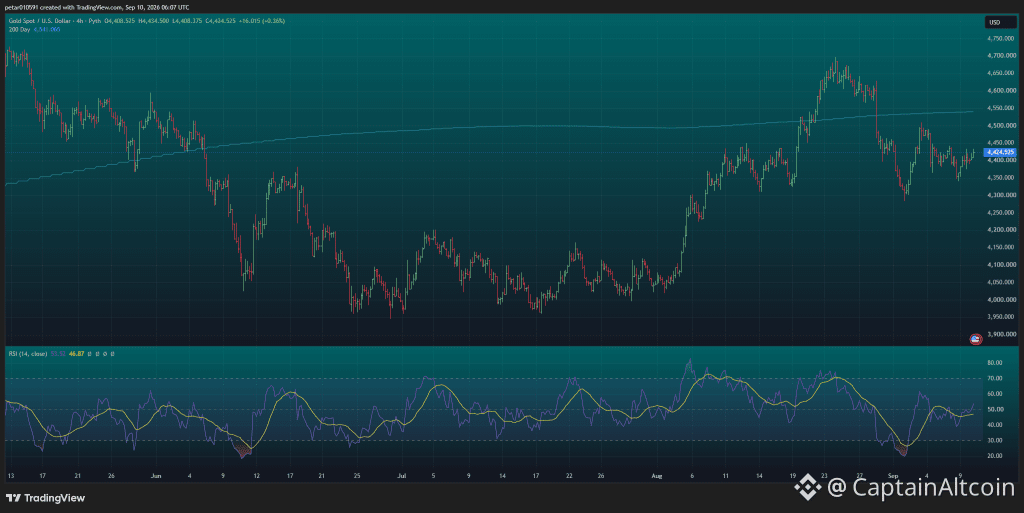Click the TradingView logo at bottom left
This screenshot has height=513, width=1024.
[x=45, y=498]
